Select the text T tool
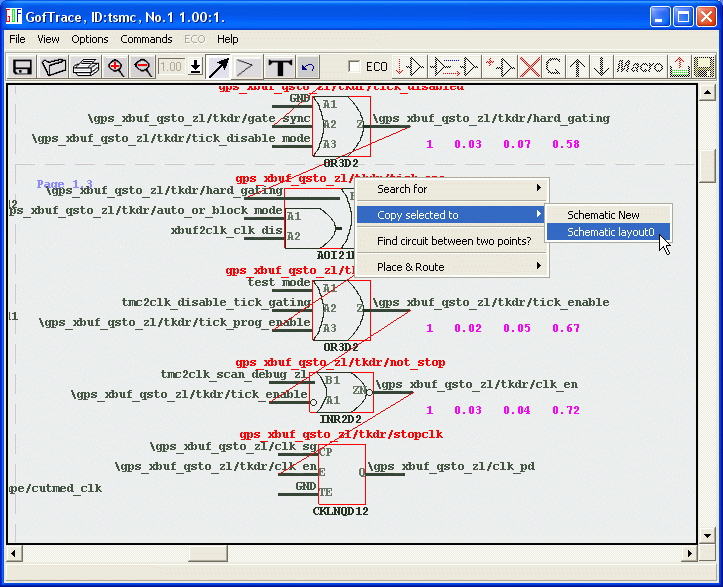Screen dimensions: 723x587 280,67
